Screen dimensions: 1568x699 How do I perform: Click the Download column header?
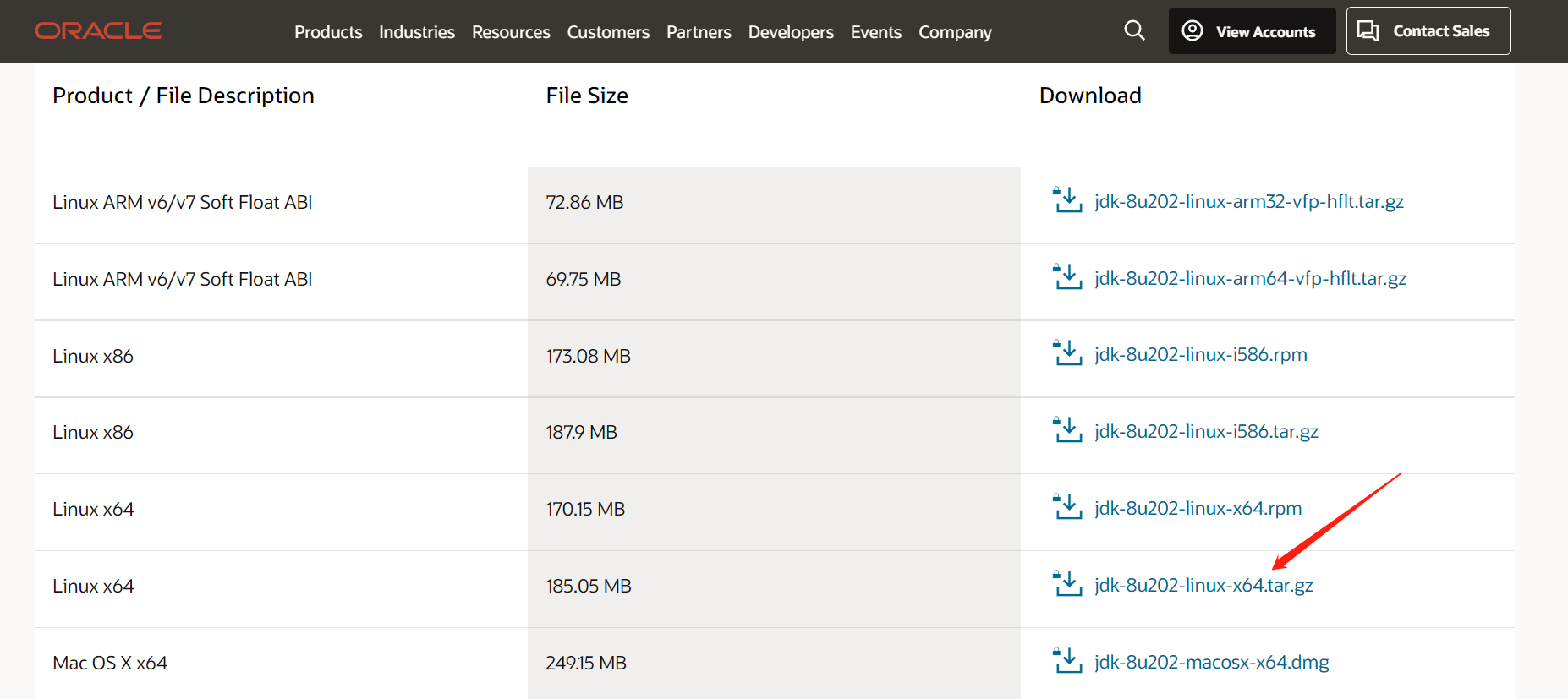tap(1090, 96)
